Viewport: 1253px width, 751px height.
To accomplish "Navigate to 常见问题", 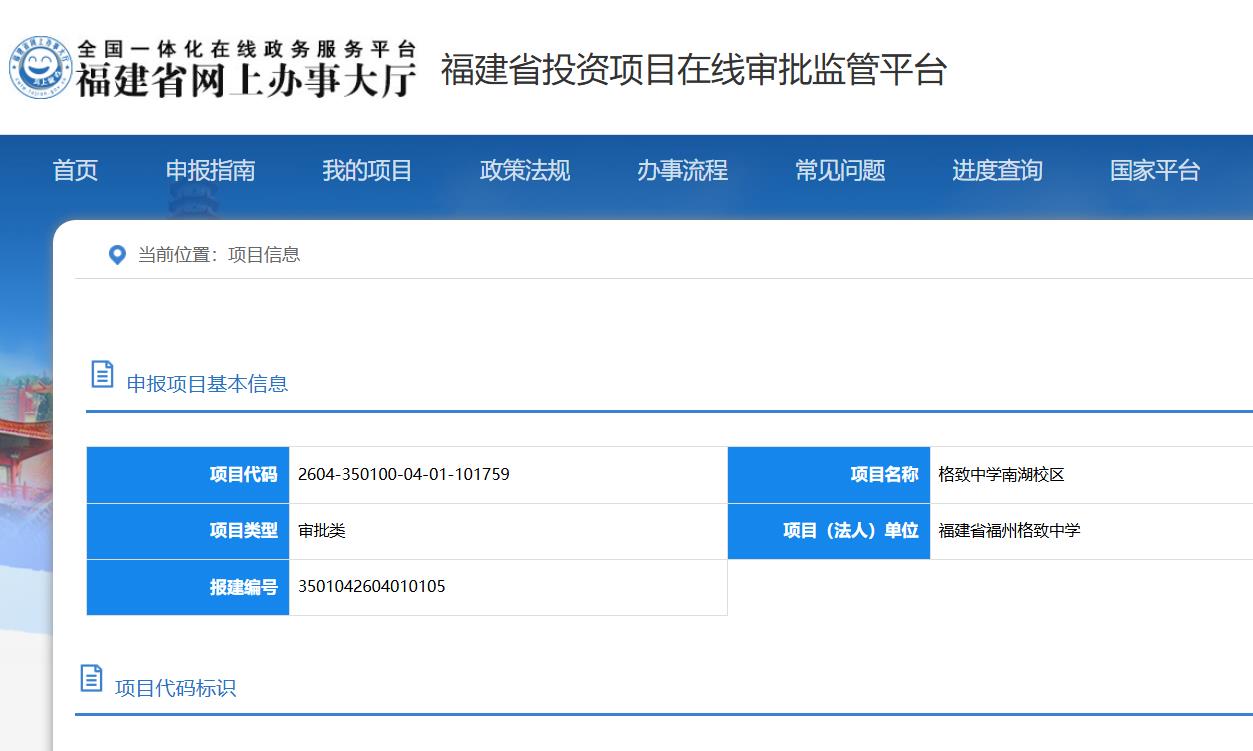I will tap(840, 171).
